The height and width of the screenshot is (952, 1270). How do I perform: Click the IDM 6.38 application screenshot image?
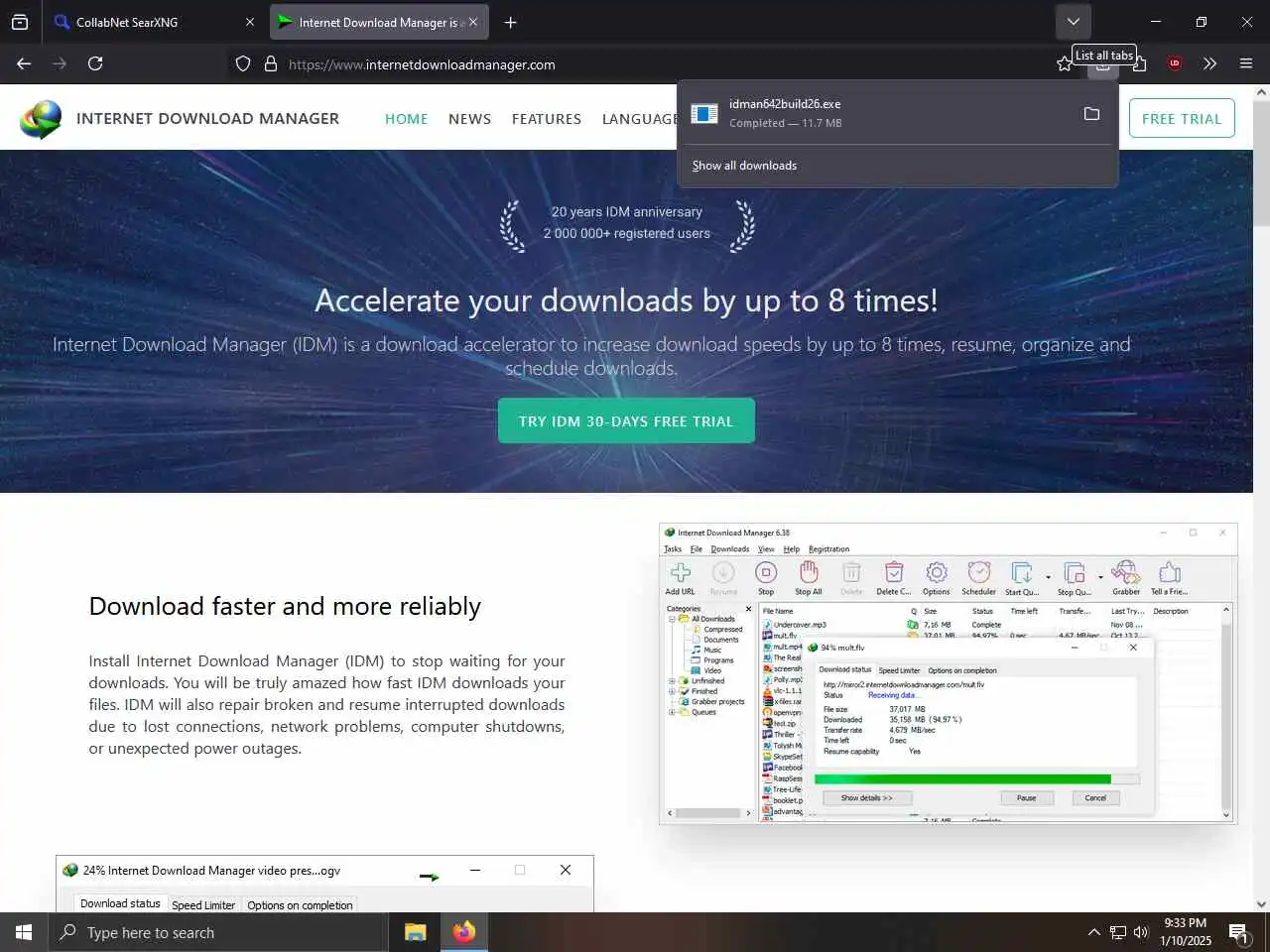[948, 674]
